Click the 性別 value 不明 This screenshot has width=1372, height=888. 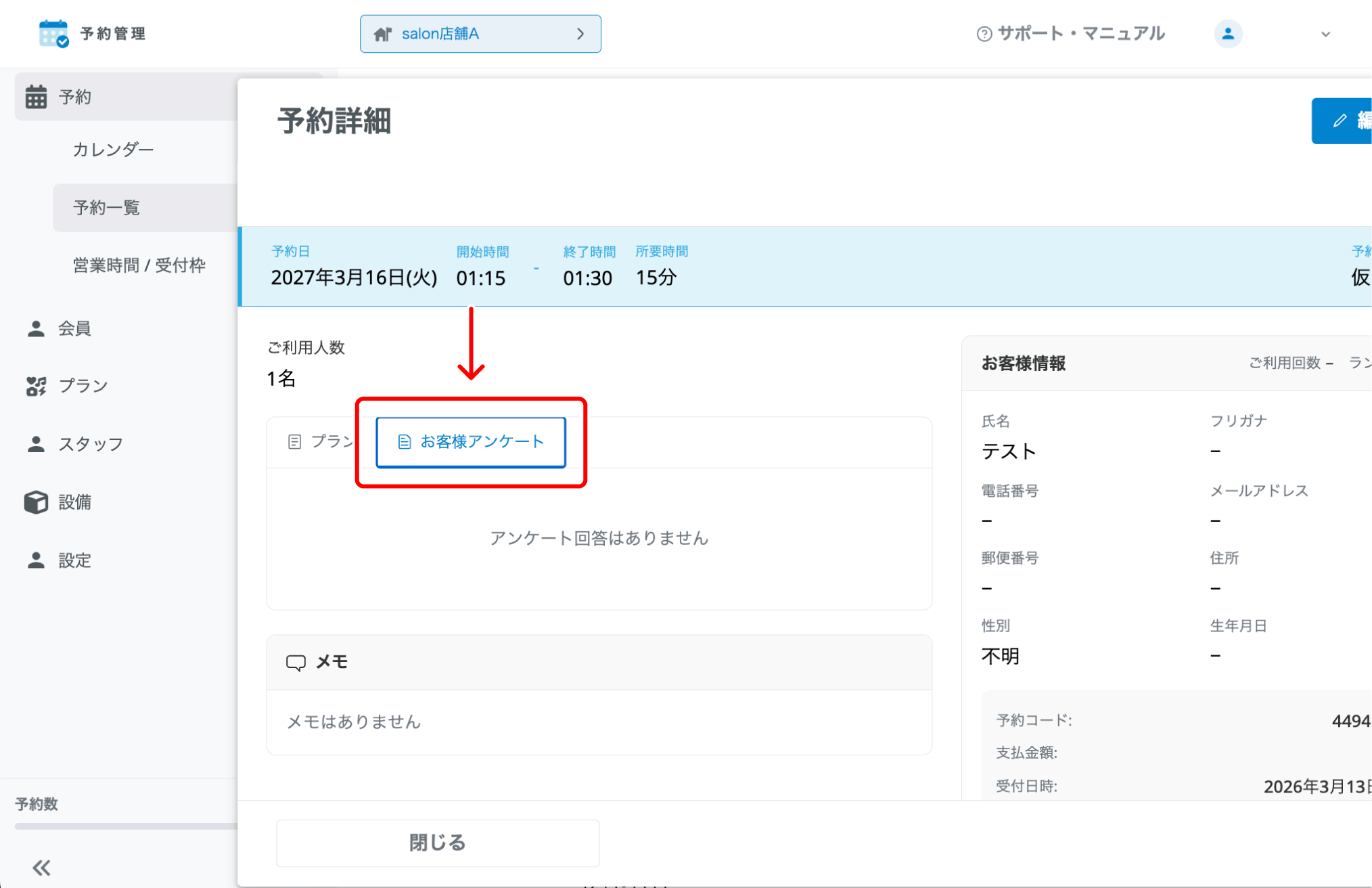(x=1001, y=656)
